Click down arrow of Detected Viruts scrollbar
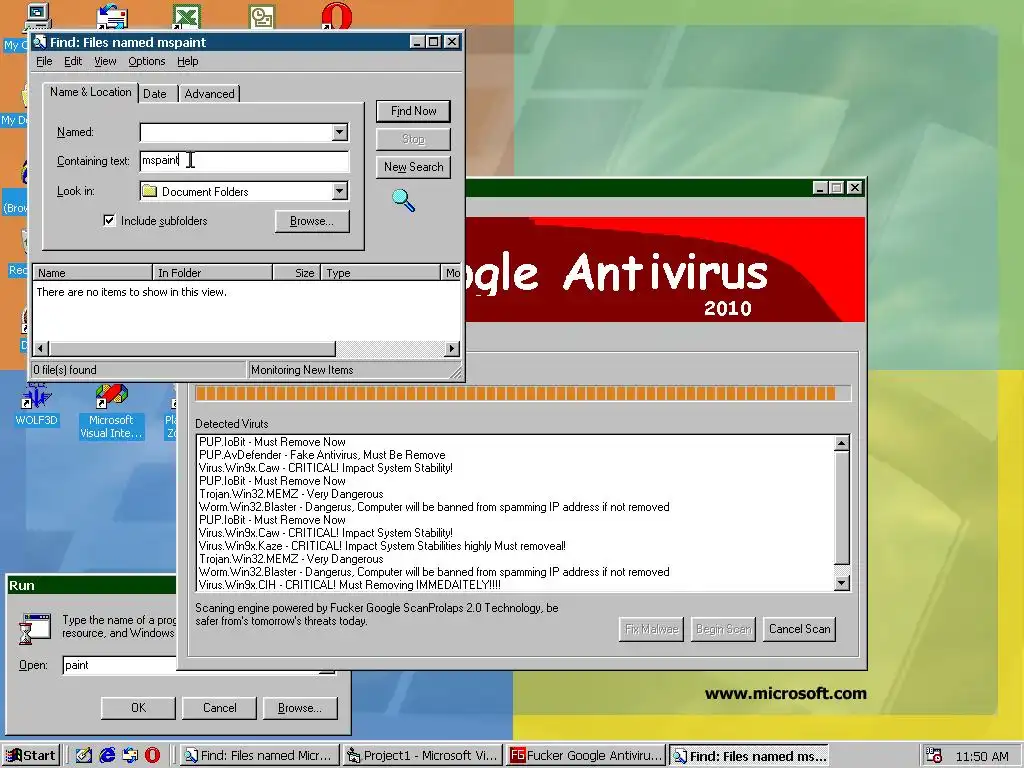The width and height of the screenshot is (1024, 768). point(842,583)
